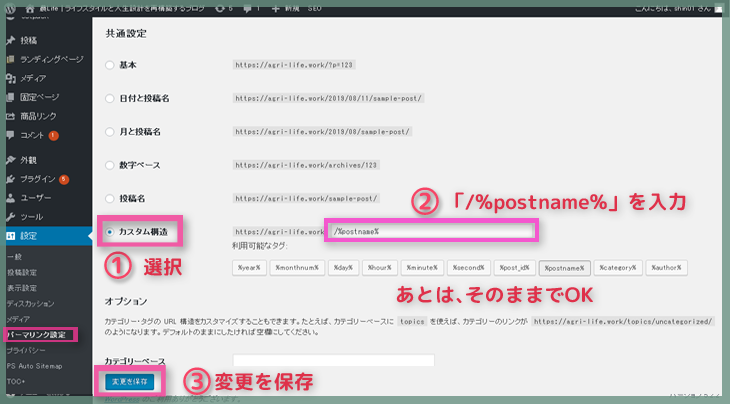Click the 変更を保存 button
The width and height of the screenshot is (730, 404).
pos(129,382)
